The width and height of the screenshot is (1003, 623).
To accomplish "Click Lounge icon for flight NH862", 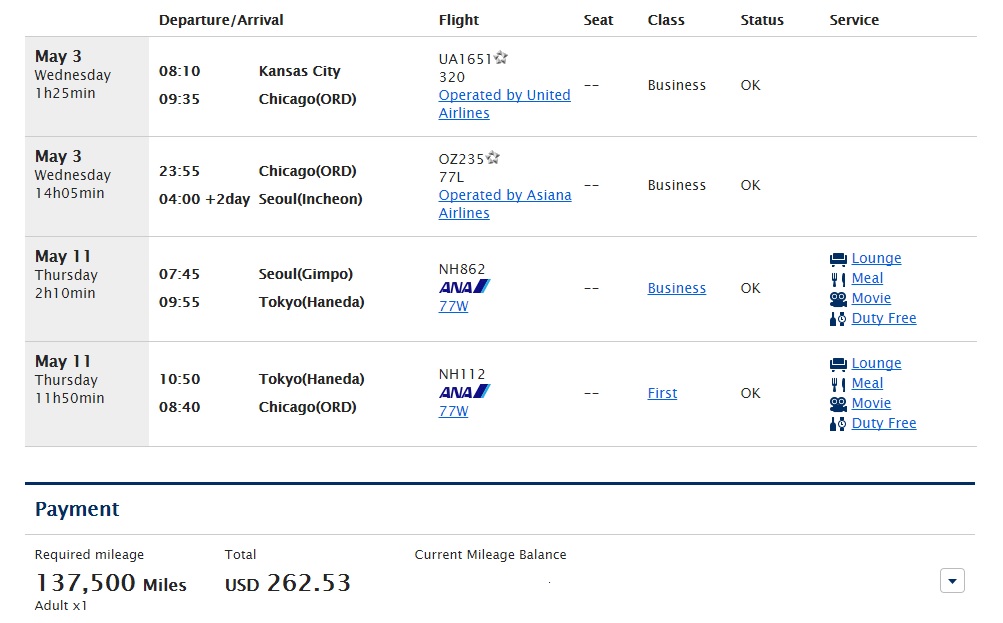I will [x=838, y=259].
